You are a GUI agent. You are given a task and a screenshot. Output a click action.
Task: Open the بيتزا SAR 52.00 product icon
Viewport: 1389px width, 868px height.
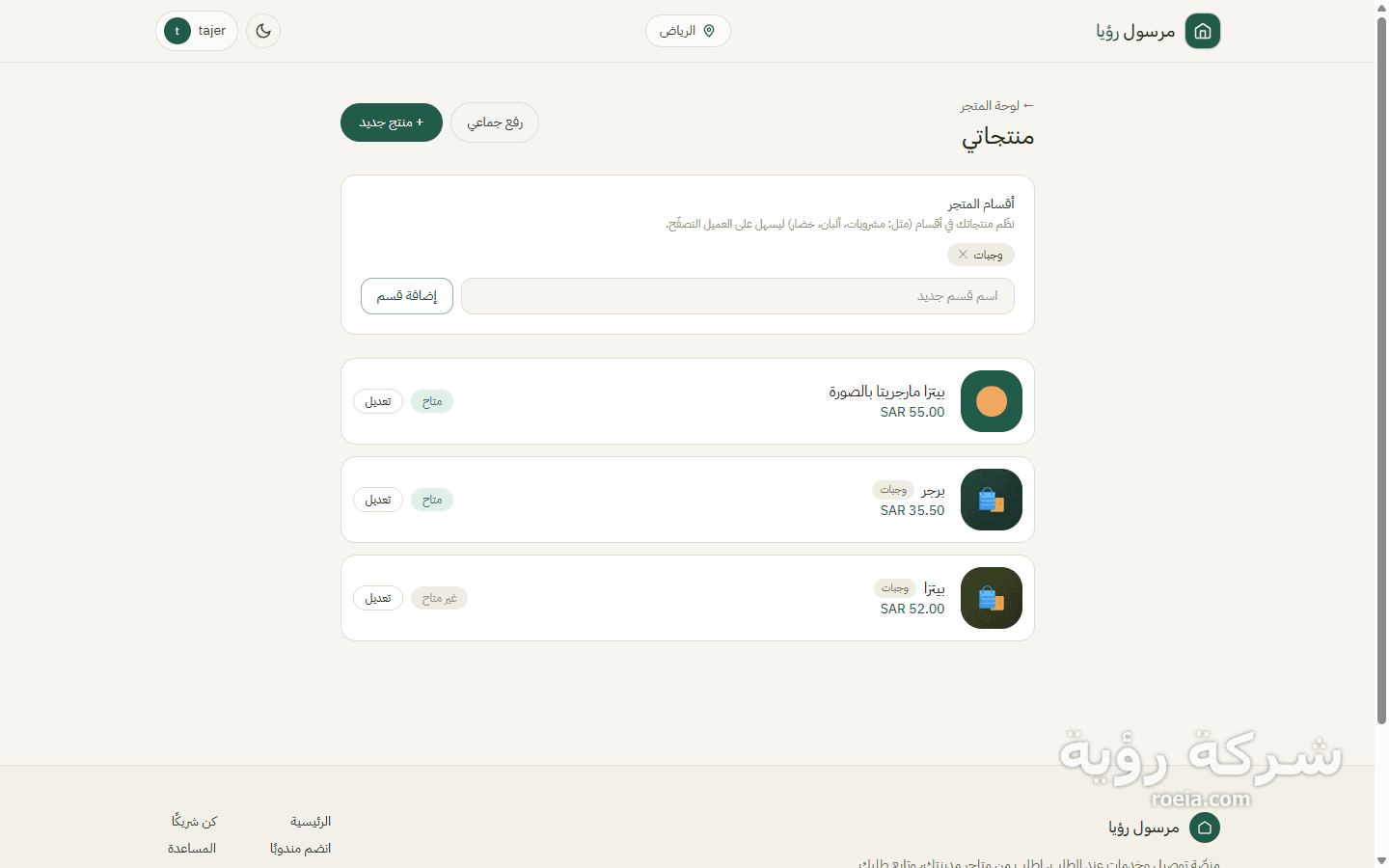[x=992, y=598]
